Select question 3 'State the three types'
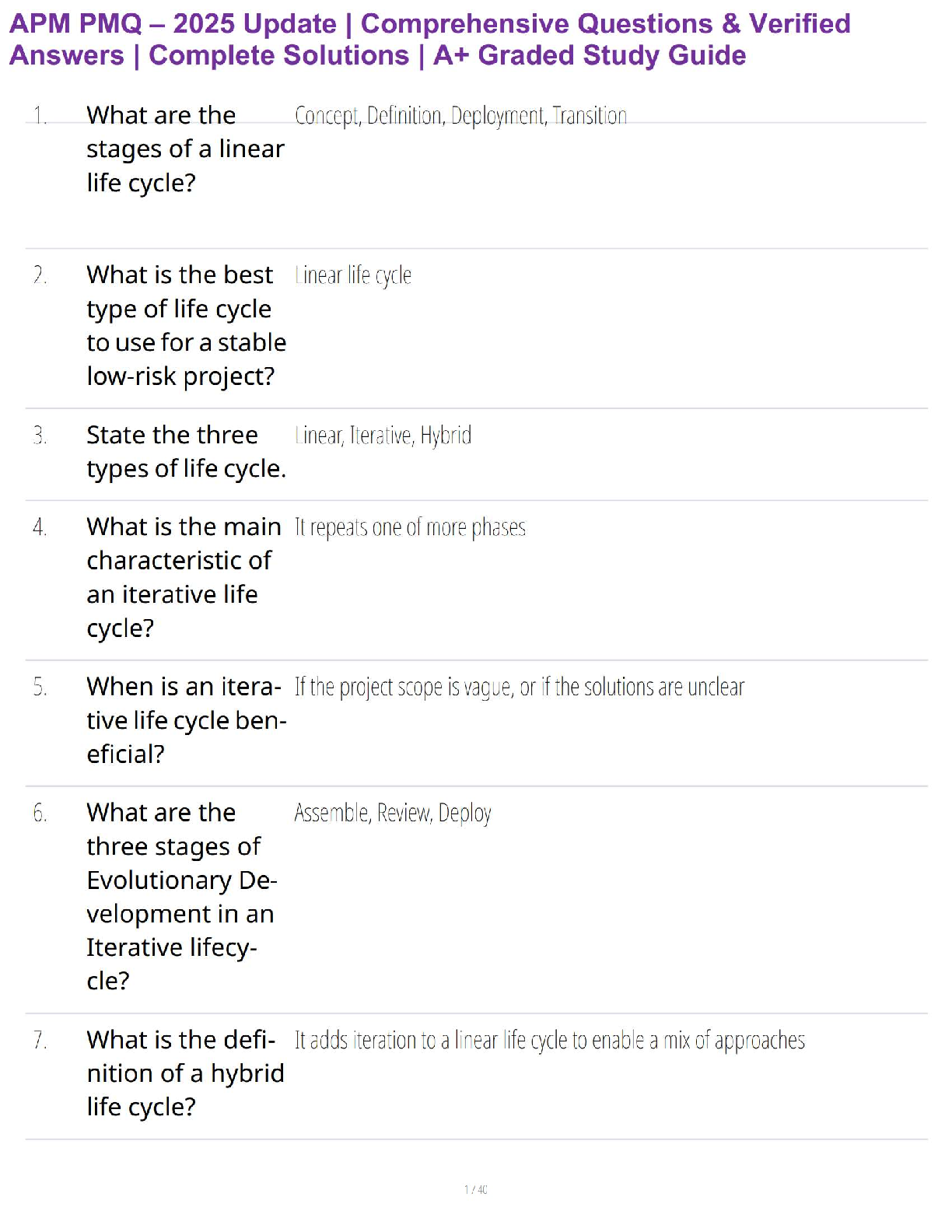952x1232 pixels. [x=187, y=451]
